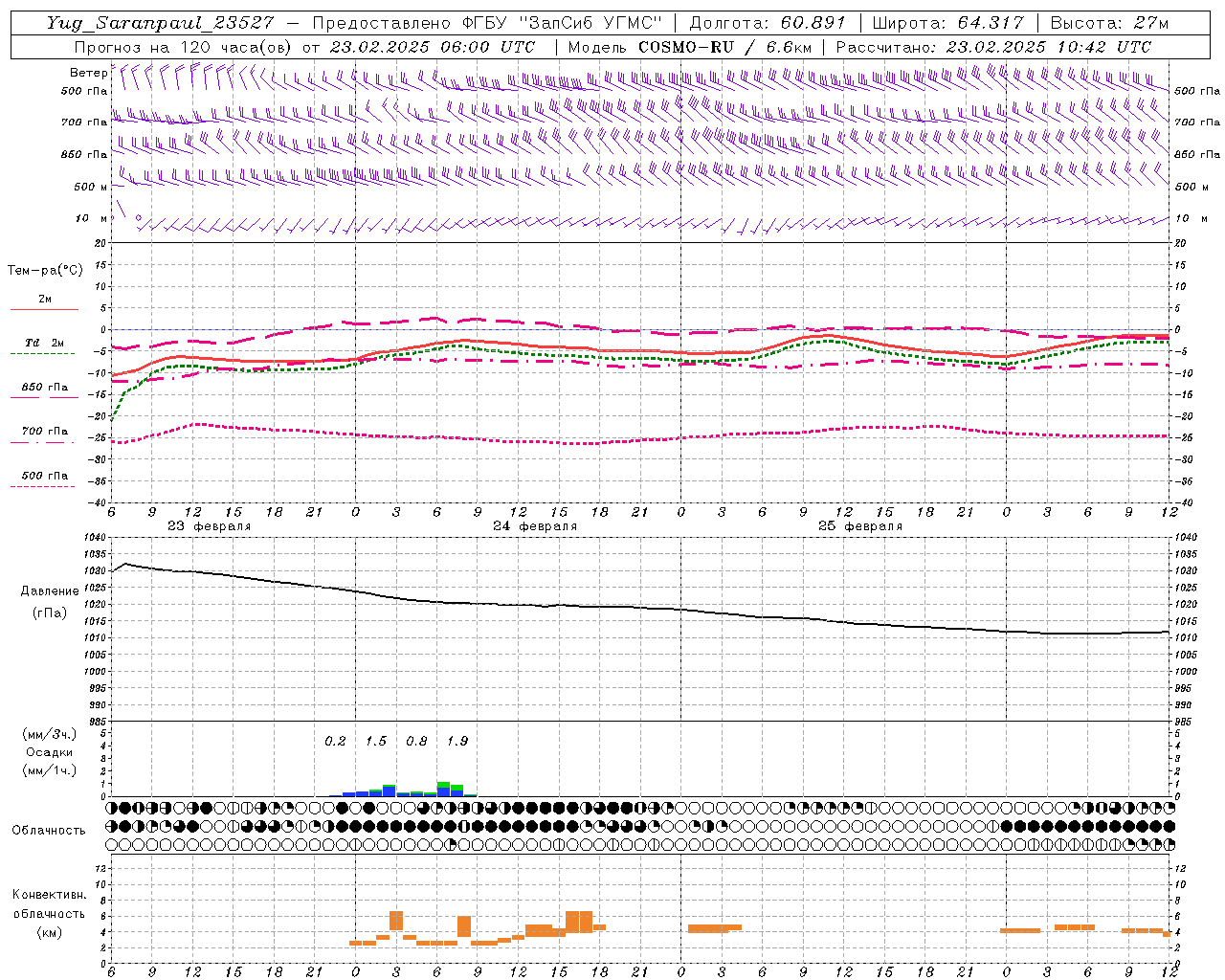The width and height of the screenshot is (1225, 980).
Task: Select the latitude text Широта: 64.317
Action: click(x=948, y=23)
